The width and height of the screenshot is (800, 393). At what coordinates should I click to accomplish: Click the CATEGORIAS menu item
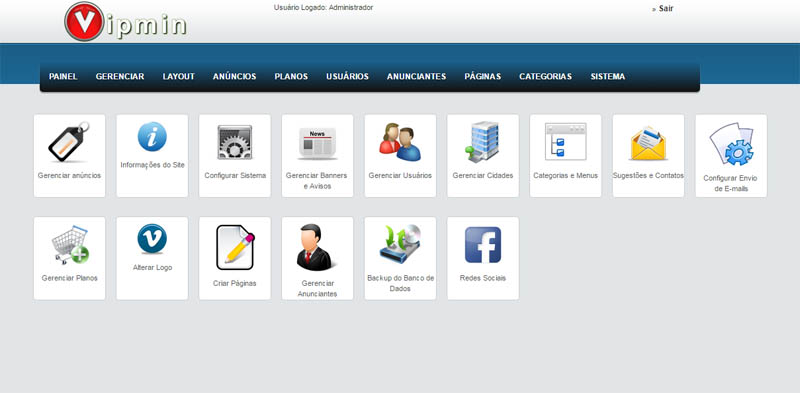pos(545,77)
